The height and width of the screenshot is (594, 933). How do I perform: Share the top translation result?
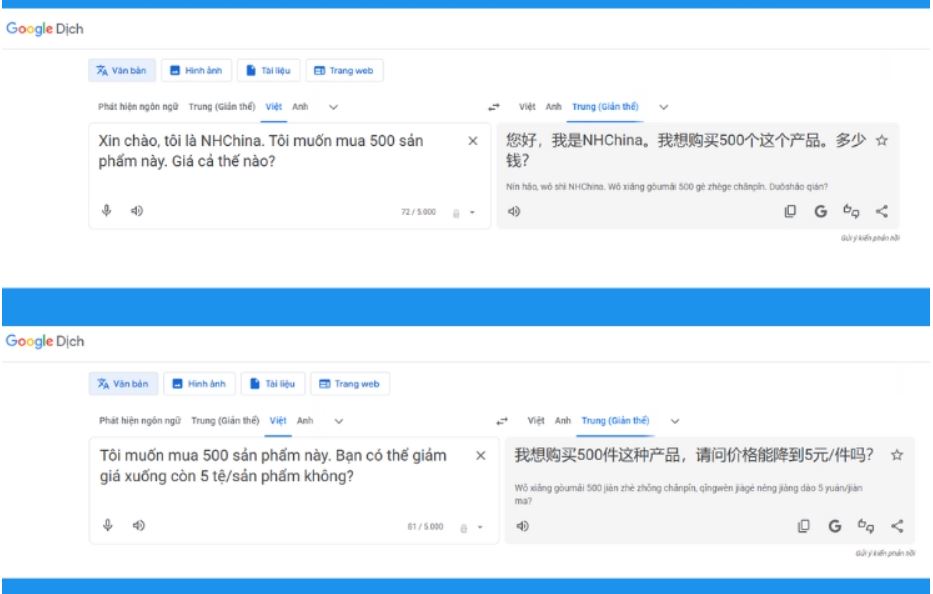tap(881, 211)
